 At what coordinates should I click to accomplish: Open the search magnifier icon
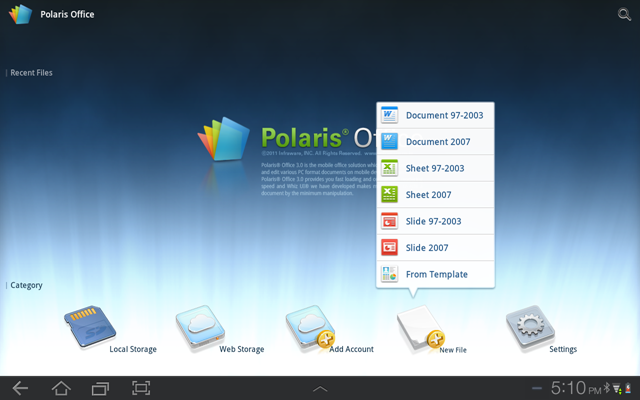[624, 14]
